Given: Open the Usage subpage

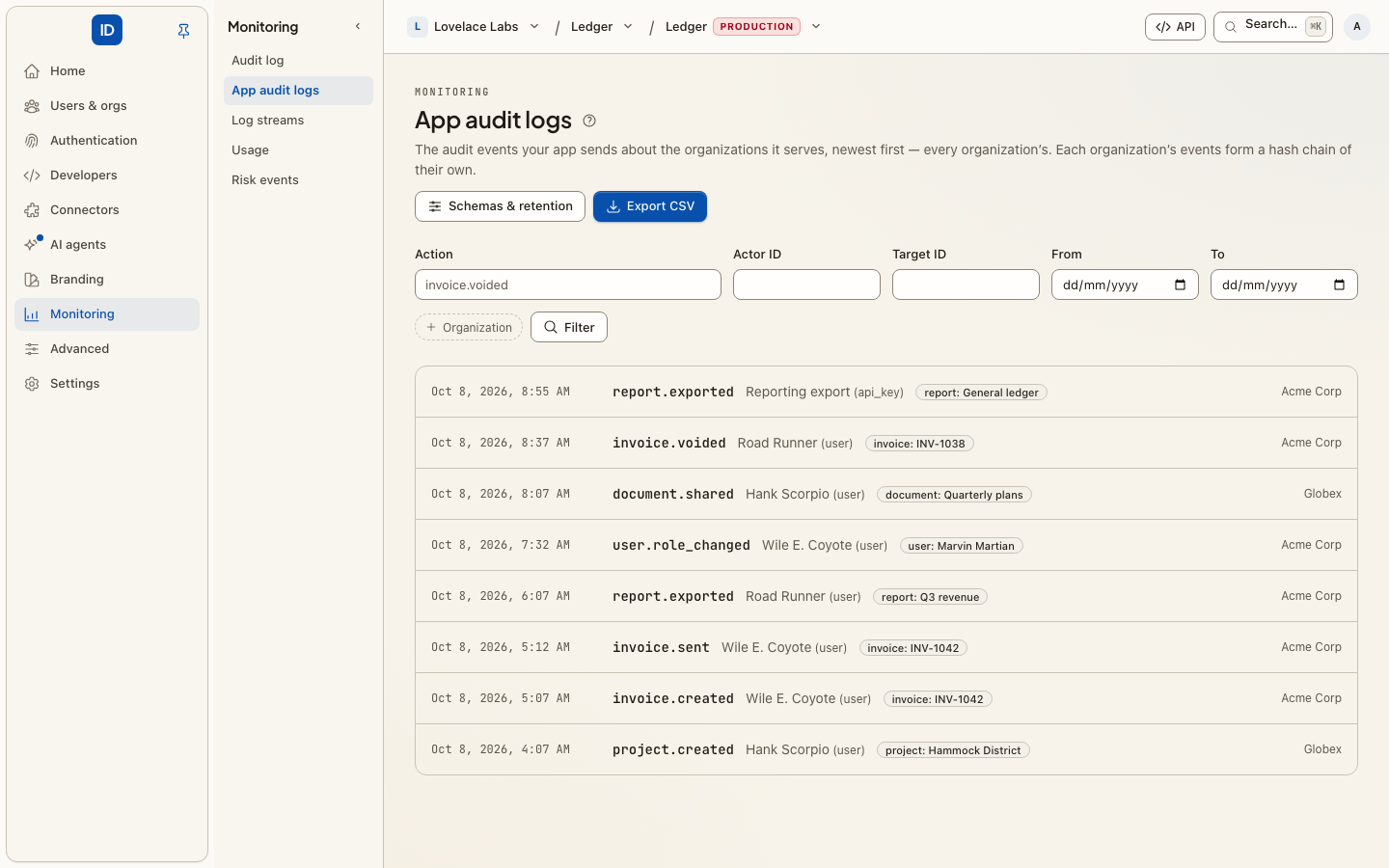Looking at the screenshot, I should (298, 150).
